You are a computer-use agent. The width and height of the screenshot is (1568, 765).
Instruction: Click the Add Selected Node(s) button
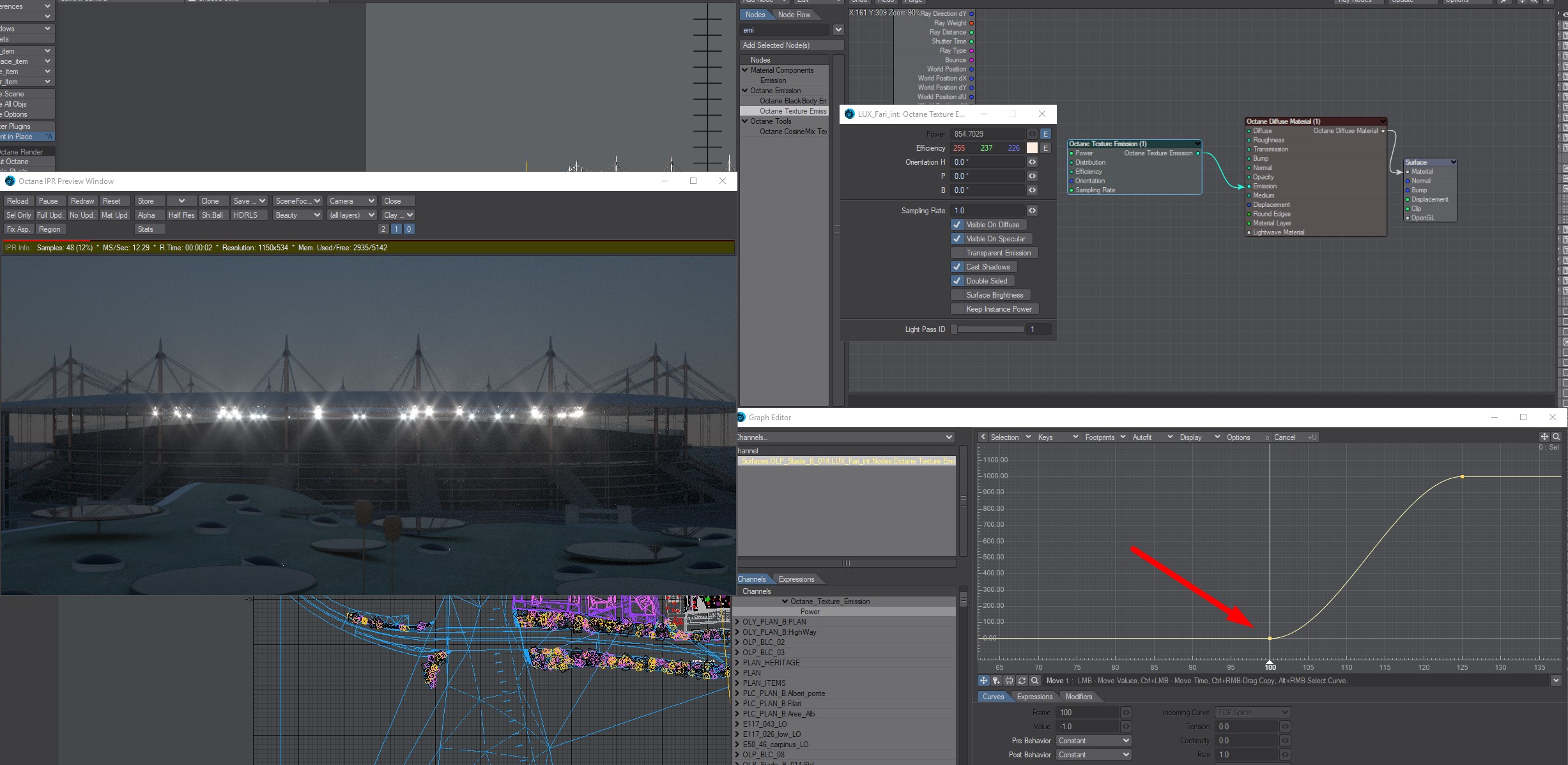[x=791, y=45]
